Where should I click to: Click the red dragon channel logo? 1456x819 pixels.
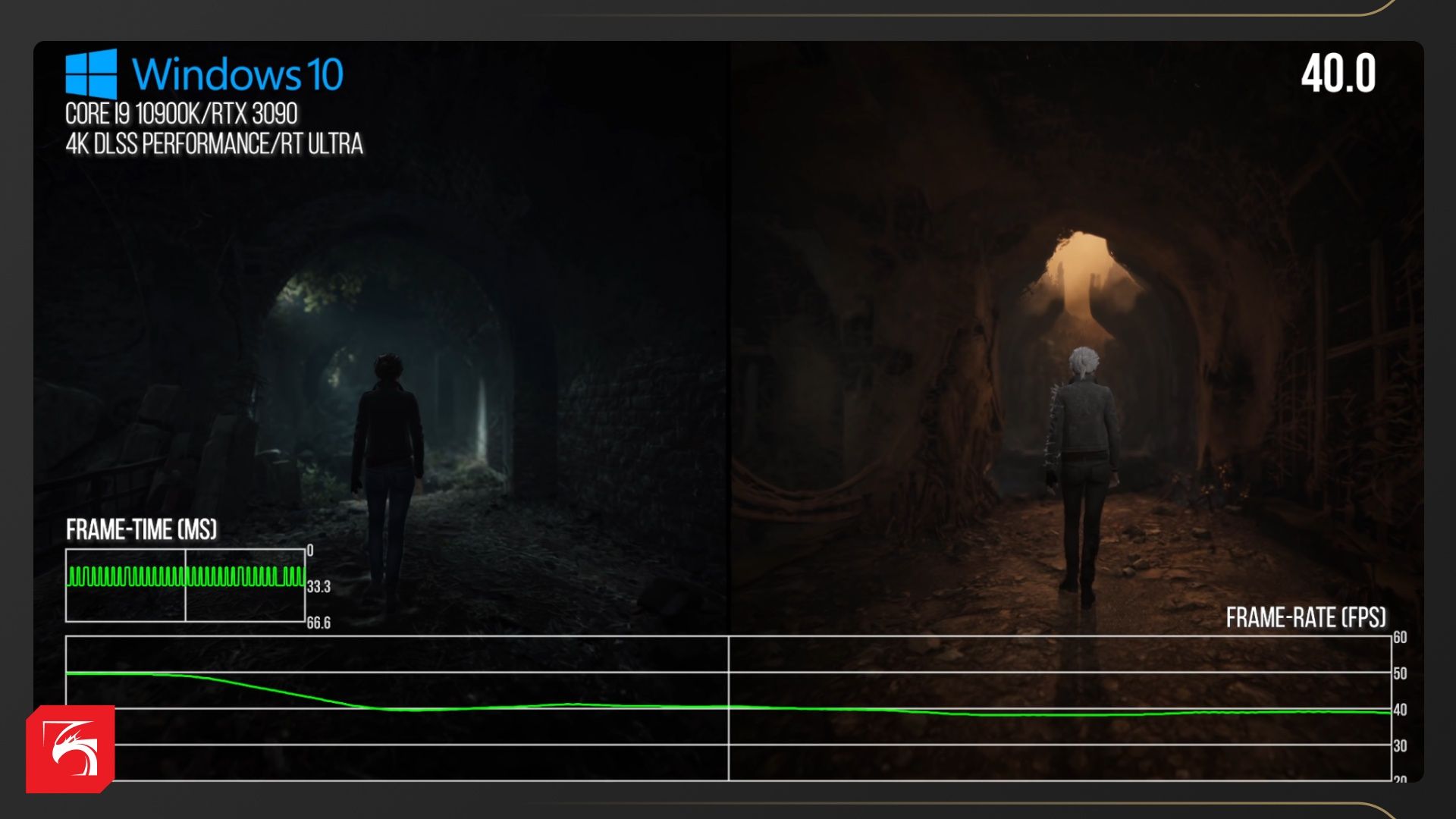71,749
